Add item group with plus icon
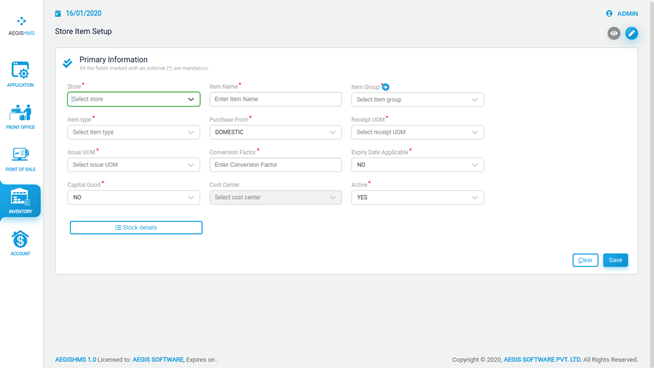Image resolution: width=654 pixels, height=368 pixels. [x=386, y=87]
